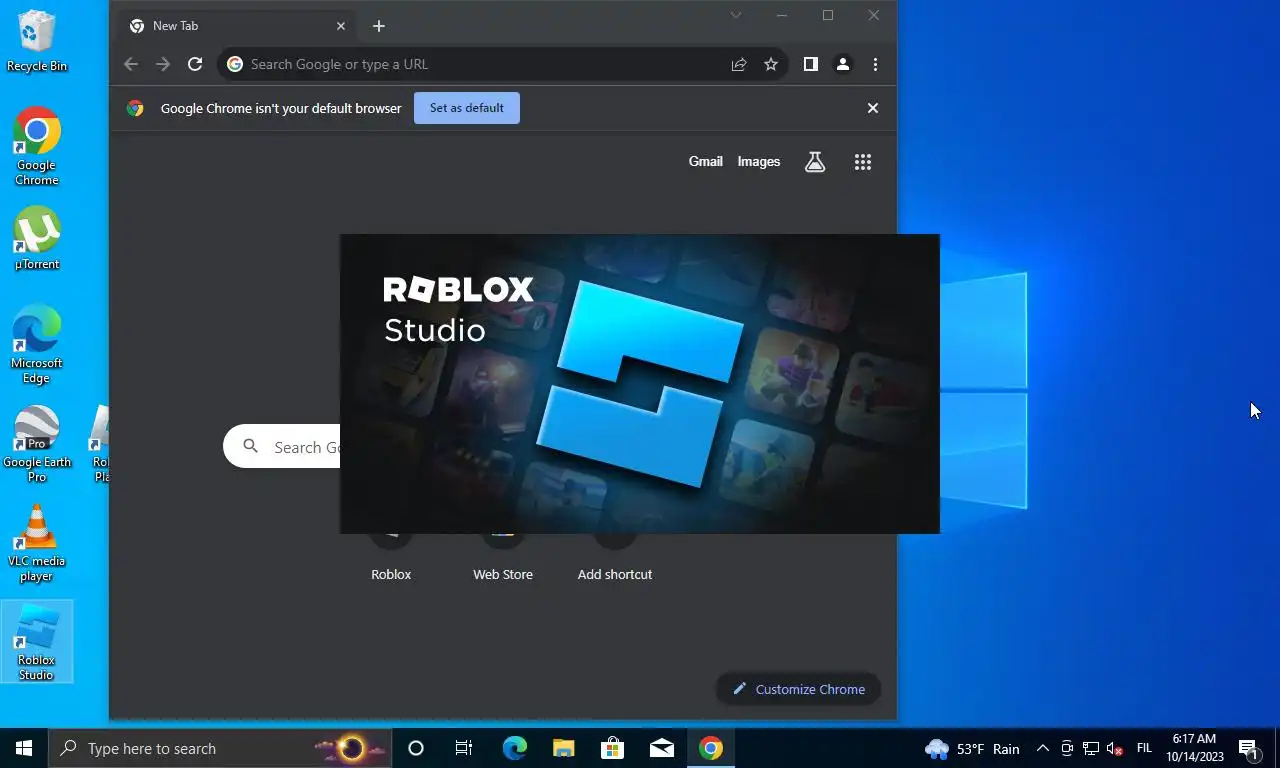This screenshot has height=768, width=1280.
Task: Open network icon in system tray
Action: 1091,748
